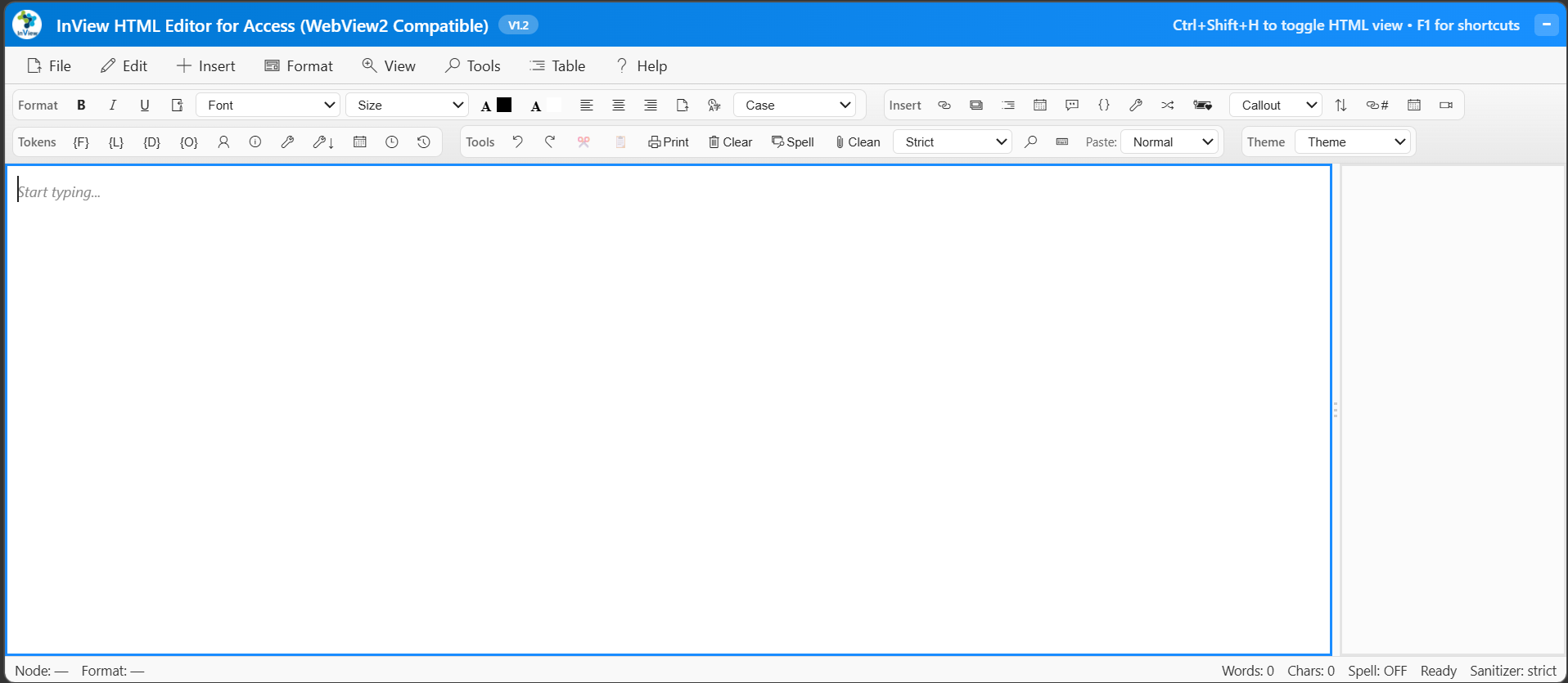Image resolution: width=1568 pixels, height=683 pixels.
Task: Click the Print button
Action: (669, 142)
